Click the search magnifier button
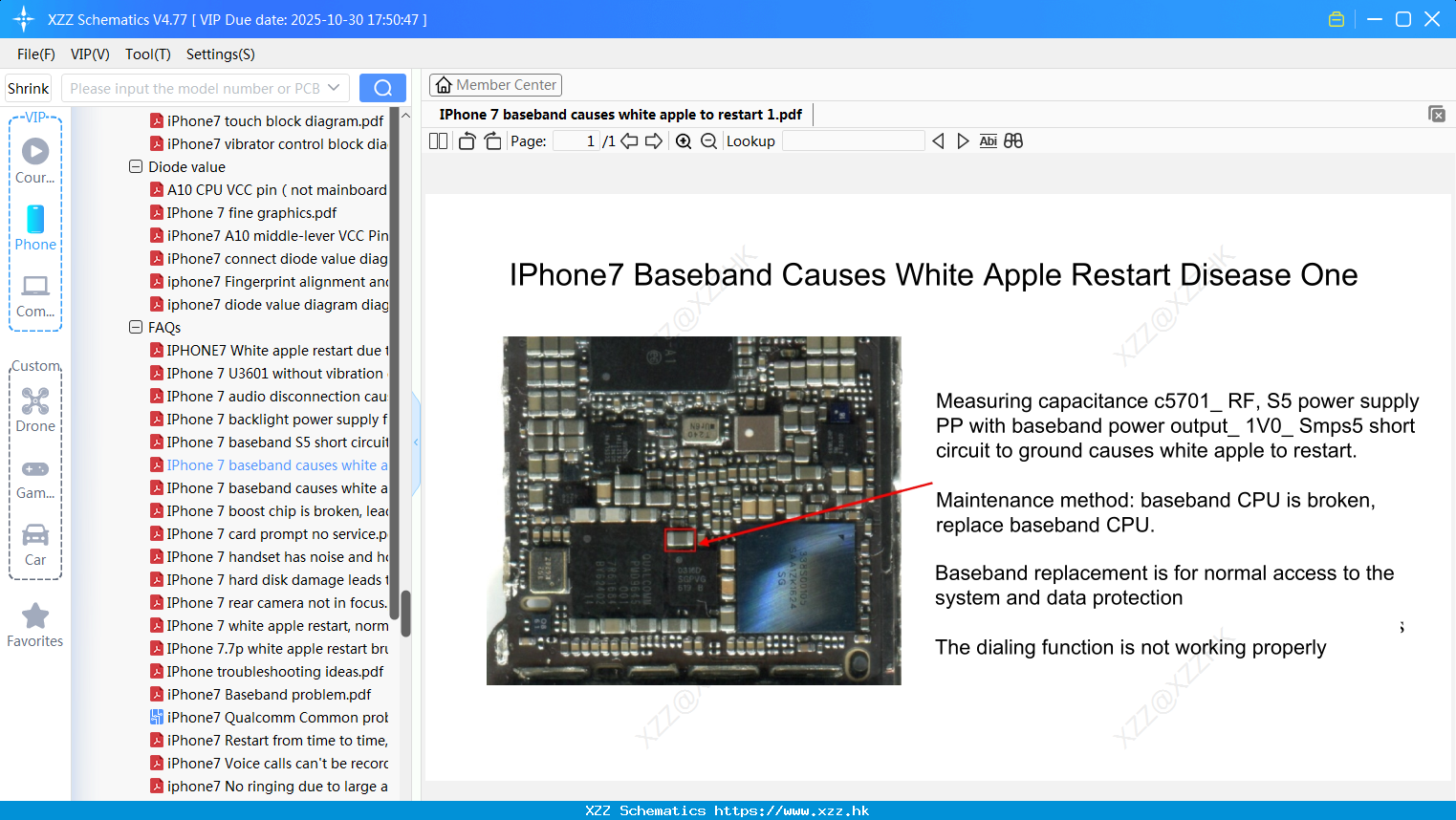The width and height of the screenshot is (1456, 820). pyautogui.click(x=382, y=88)
